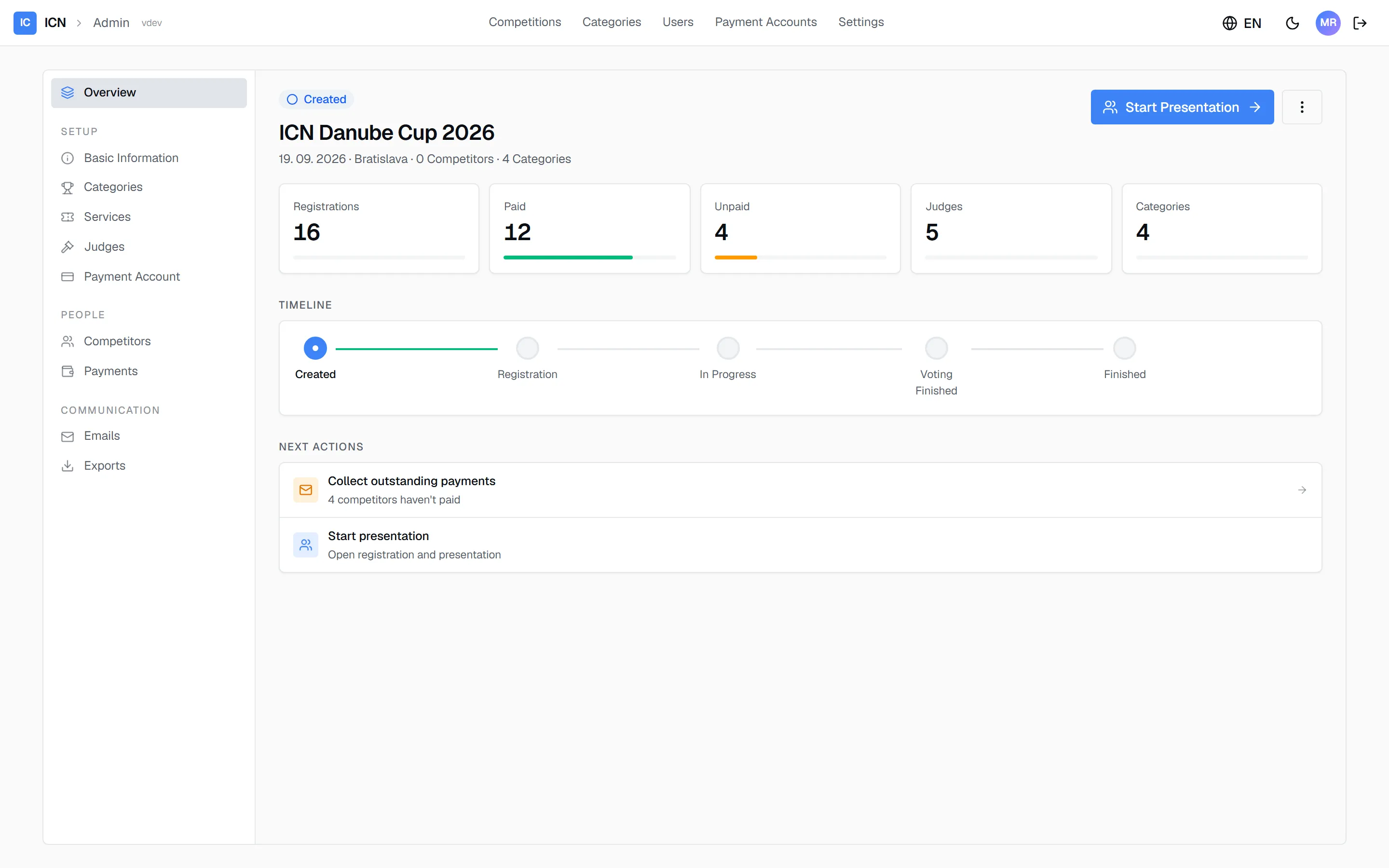Click the Services ticket icon
Viewport: 1389px width, 868px height.
coord(68,217)
